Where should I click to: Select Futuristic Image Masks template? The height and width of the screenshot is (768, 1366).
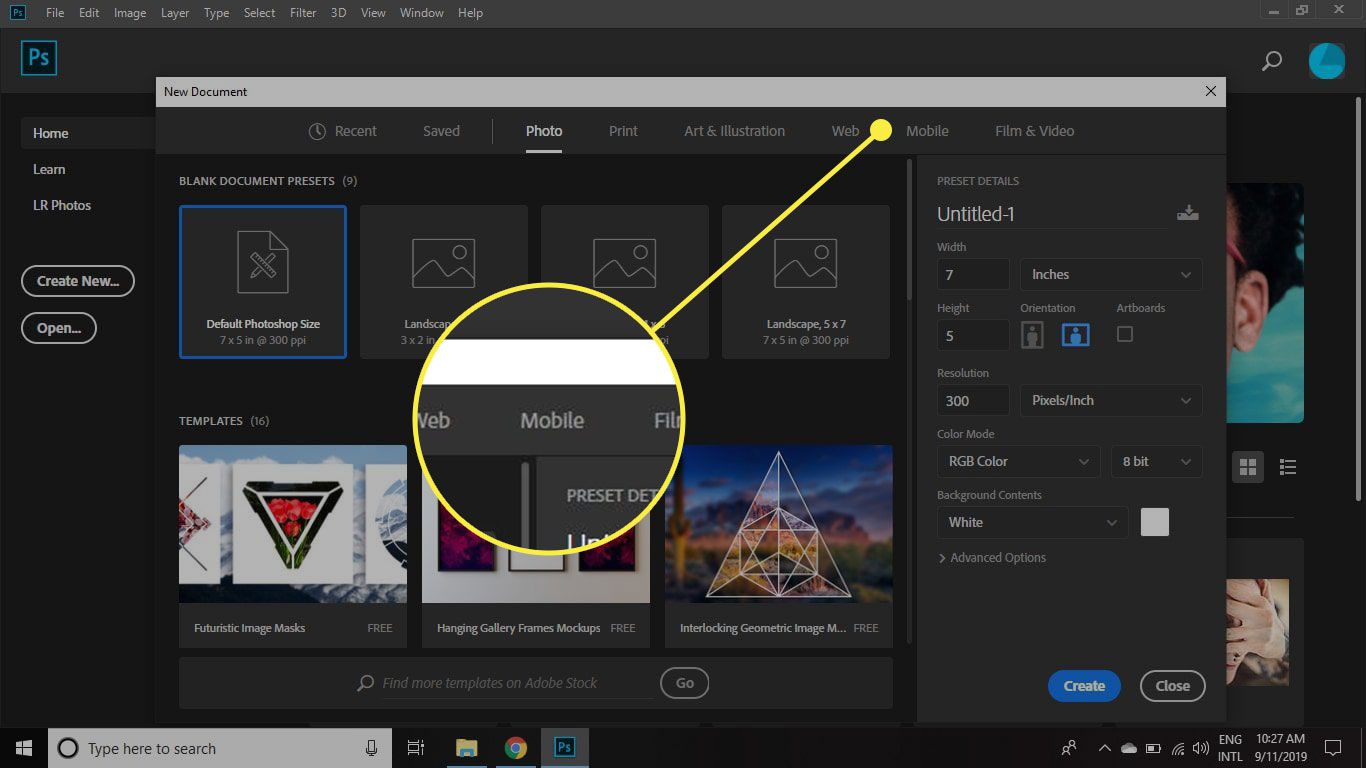tap(293, 546)
